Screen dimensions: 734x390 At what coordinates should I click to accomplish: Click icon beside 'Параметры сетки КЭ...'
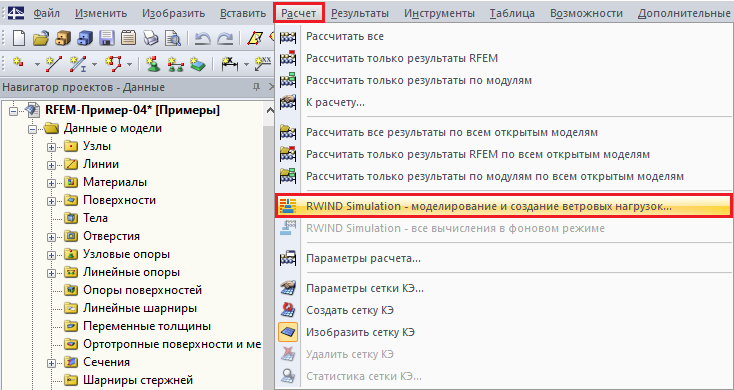click(x=288, y=287)
